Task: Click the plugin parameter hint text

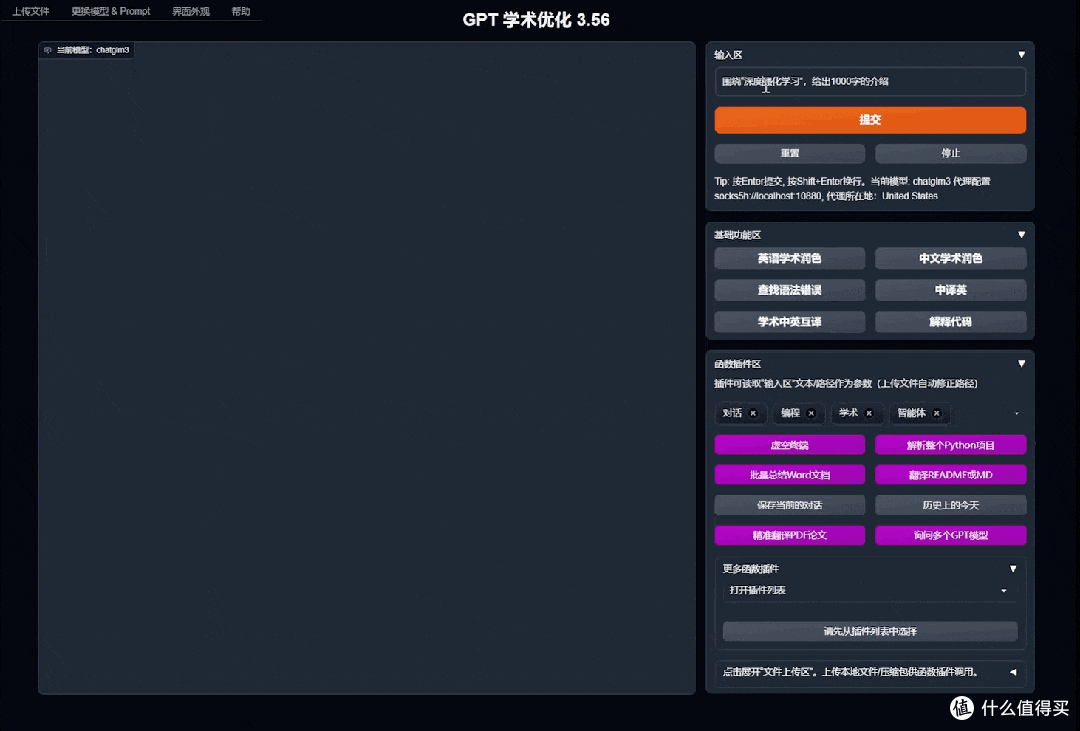Action: click(x=846, y=384)
